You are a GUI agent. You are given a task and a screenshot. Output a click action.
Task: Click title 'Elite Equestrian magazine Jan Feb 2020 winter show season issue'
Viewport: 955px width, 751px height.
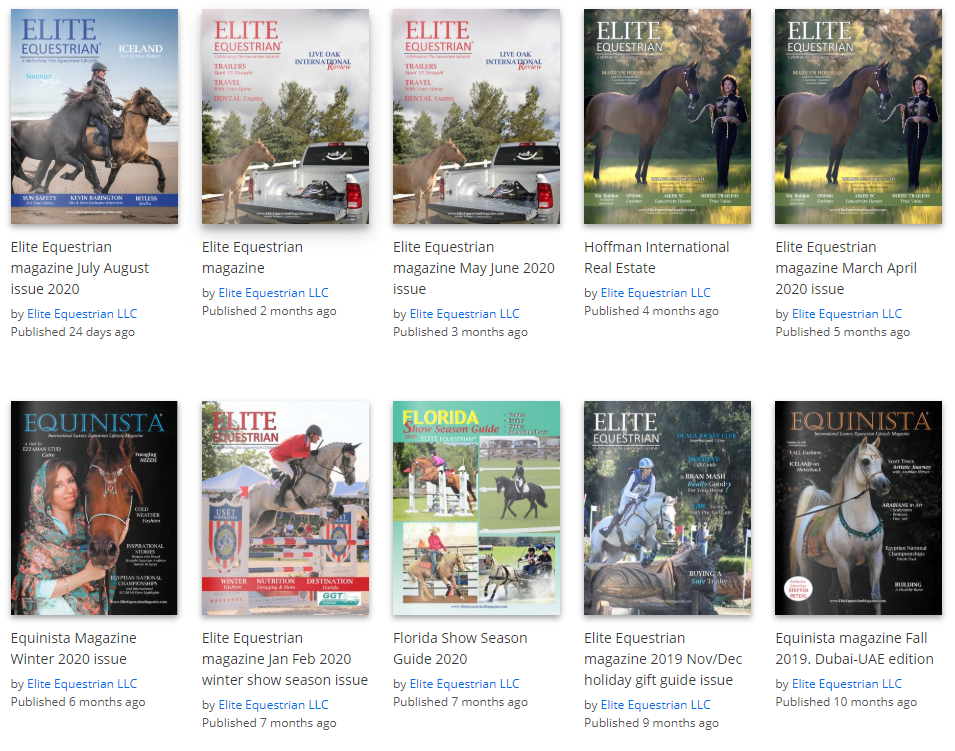[285, 659]
